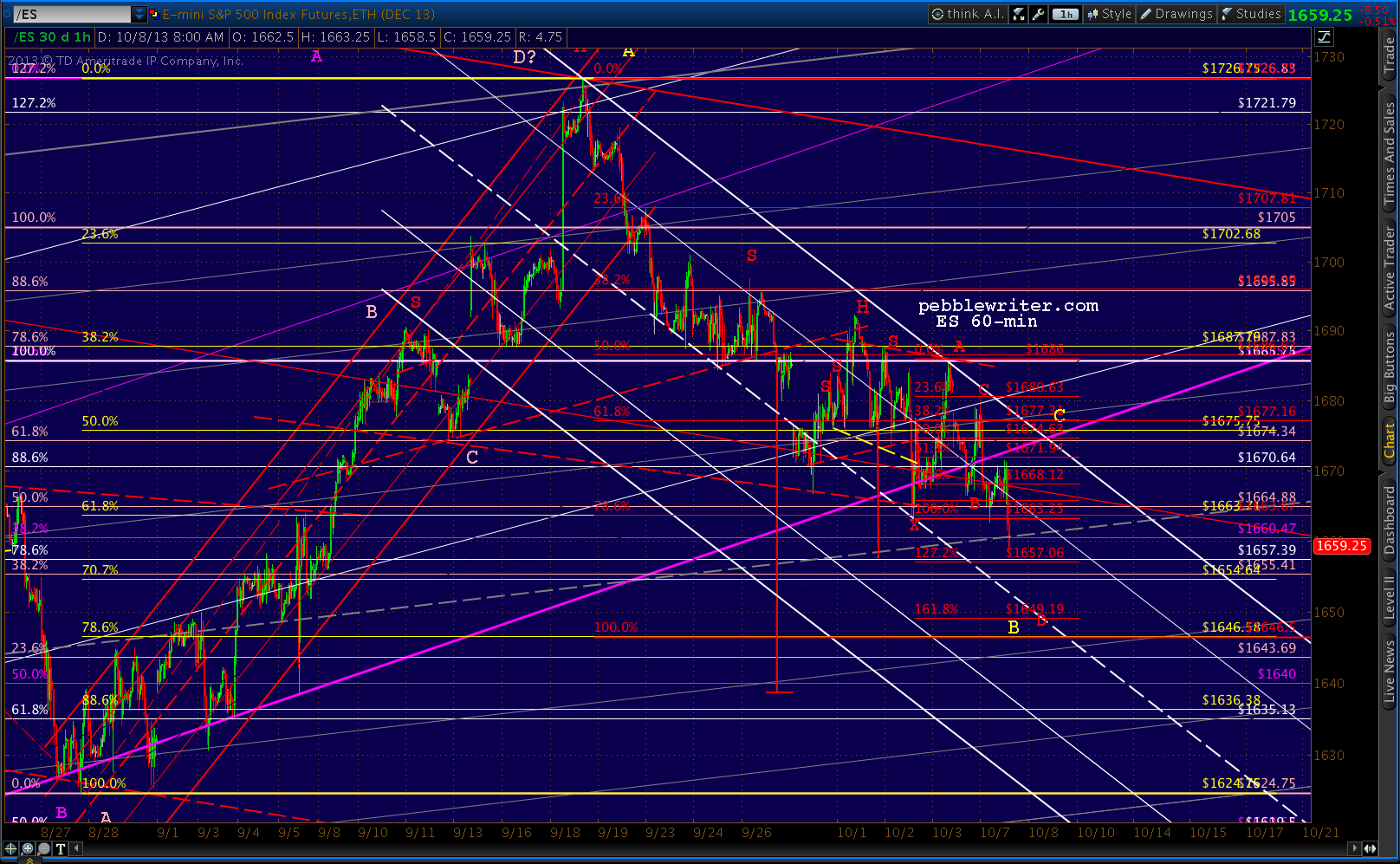Expand the bottom panel via yellow chevron
Viewport: 1400px width, 864px height.
pos(29,860)
